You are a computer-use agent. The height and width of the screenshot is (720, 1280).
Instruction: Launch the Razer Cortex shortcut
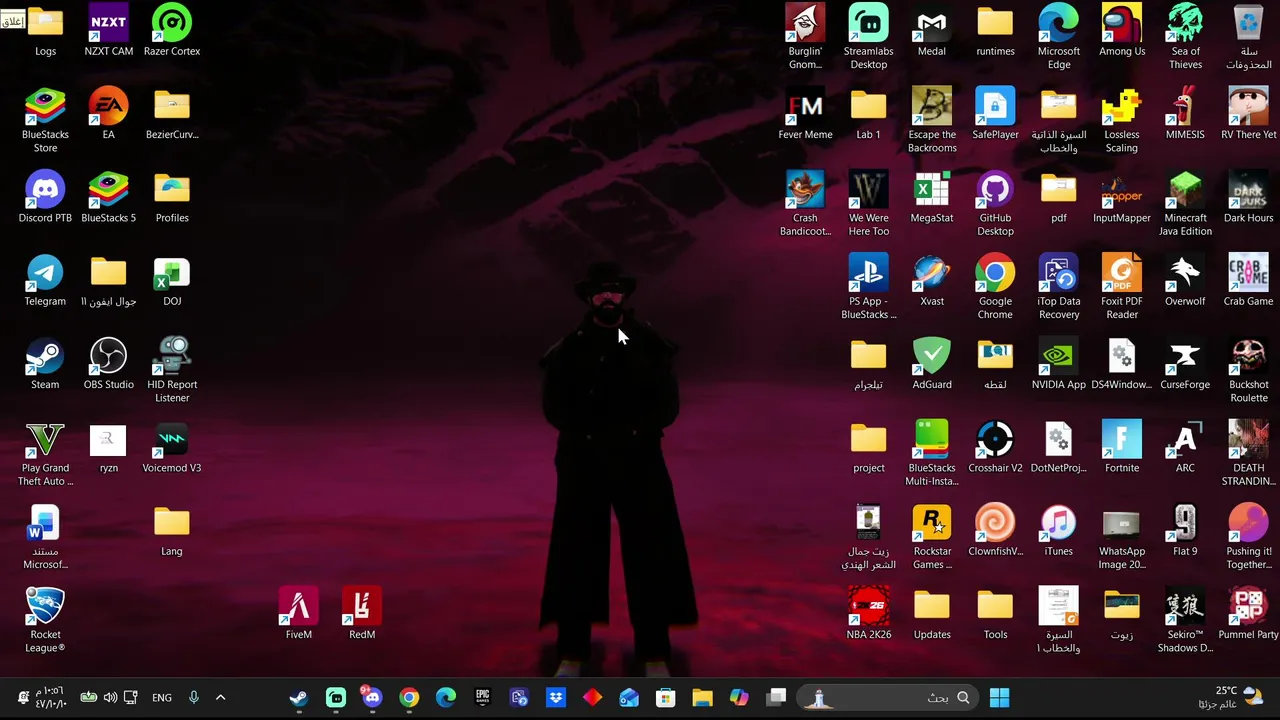pyautogui.click(x=172, y=31)
